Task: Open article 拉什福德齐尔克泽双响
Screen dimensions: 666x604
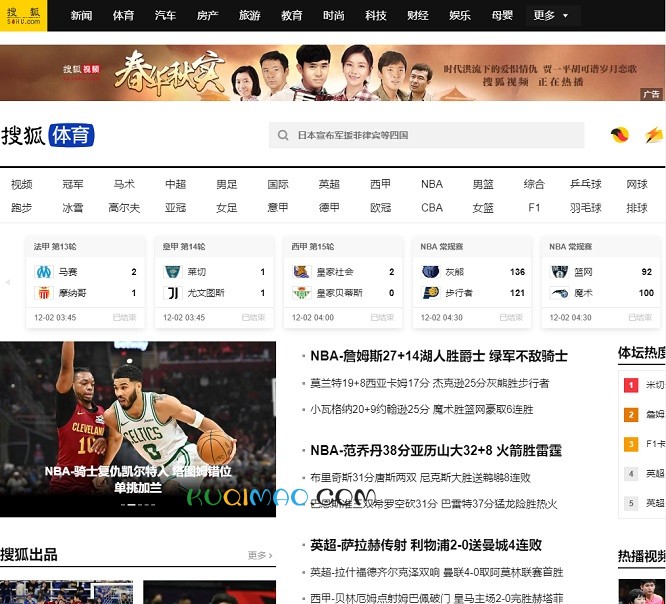Action: (x=437, y=573)
